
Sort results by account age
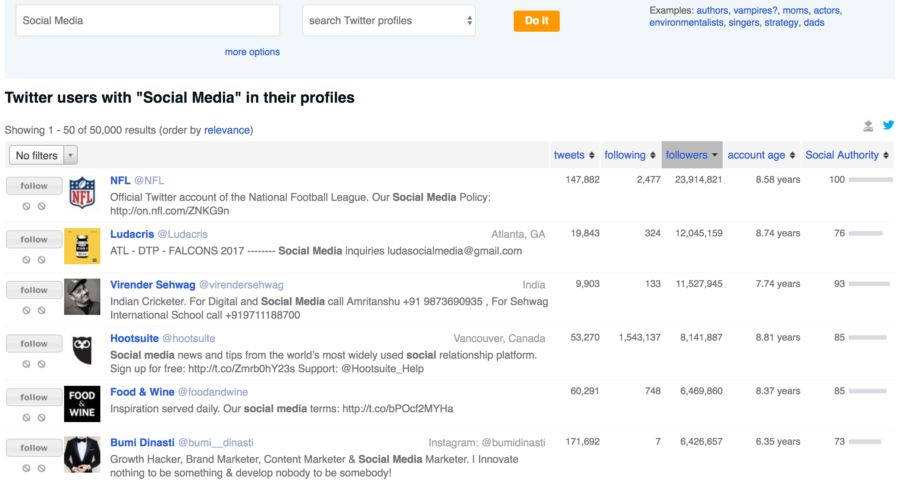coord(761,155)
